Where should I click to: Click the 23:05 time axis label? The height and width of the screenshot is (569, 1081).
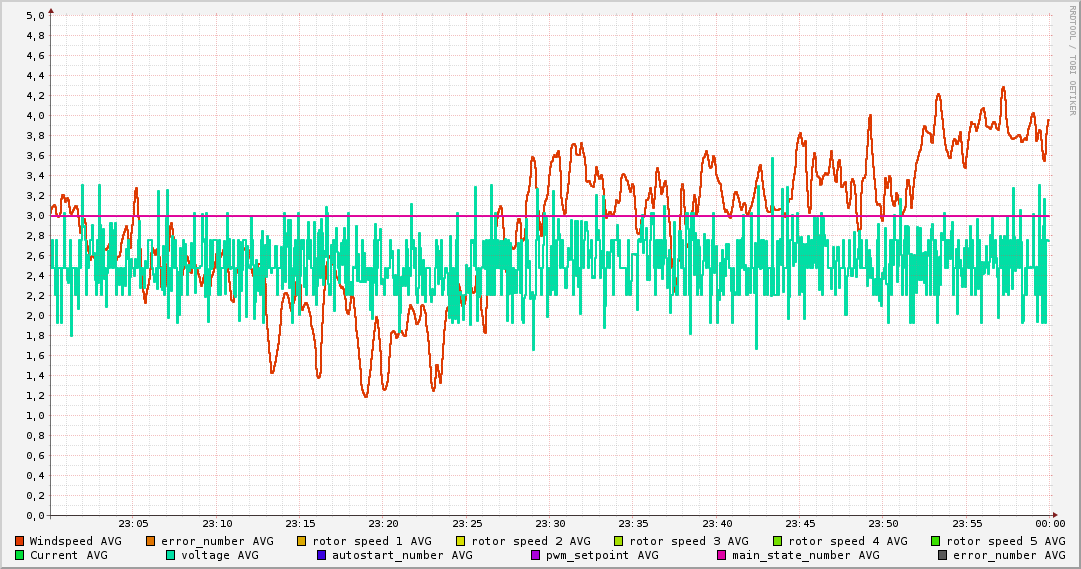tap(133, 524)
